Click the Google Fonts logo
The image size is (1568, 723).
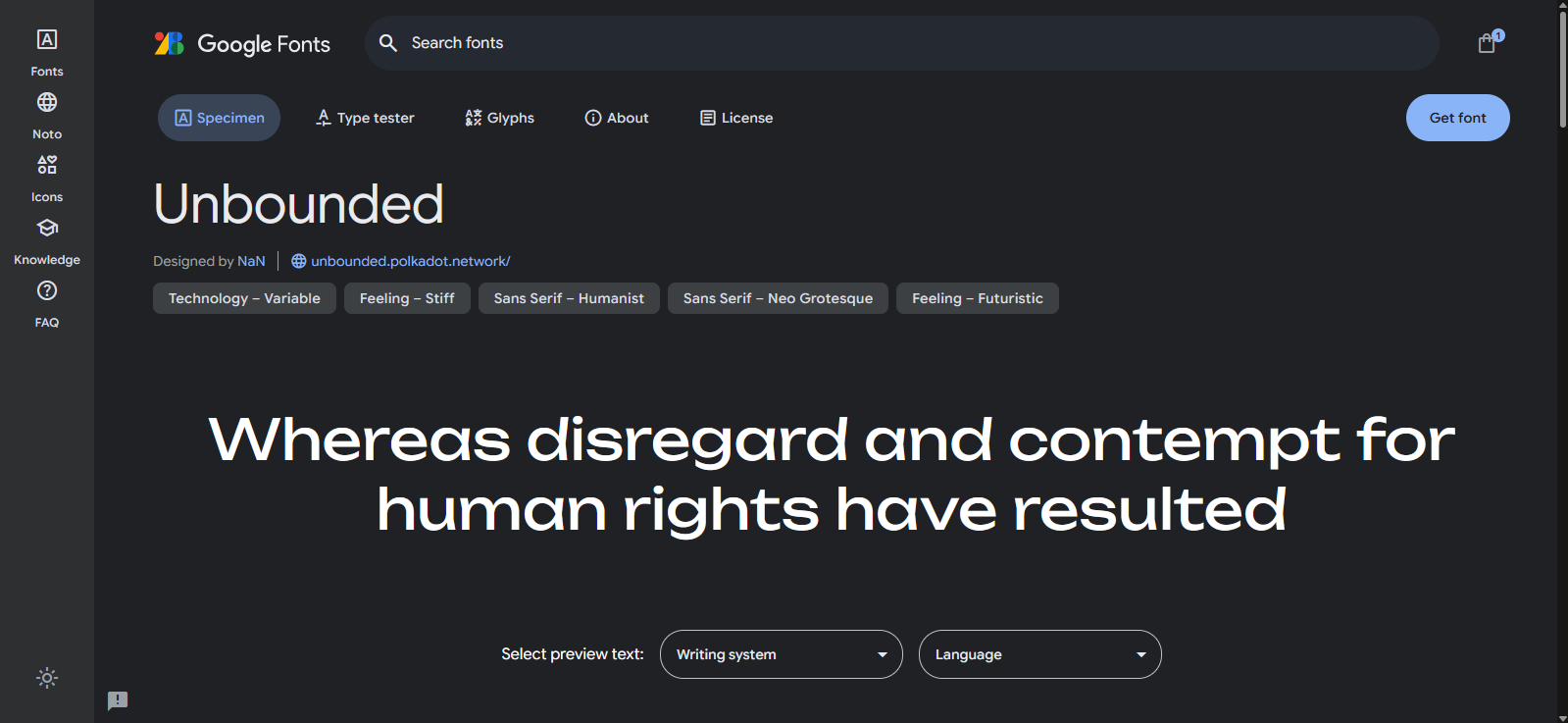242,43
